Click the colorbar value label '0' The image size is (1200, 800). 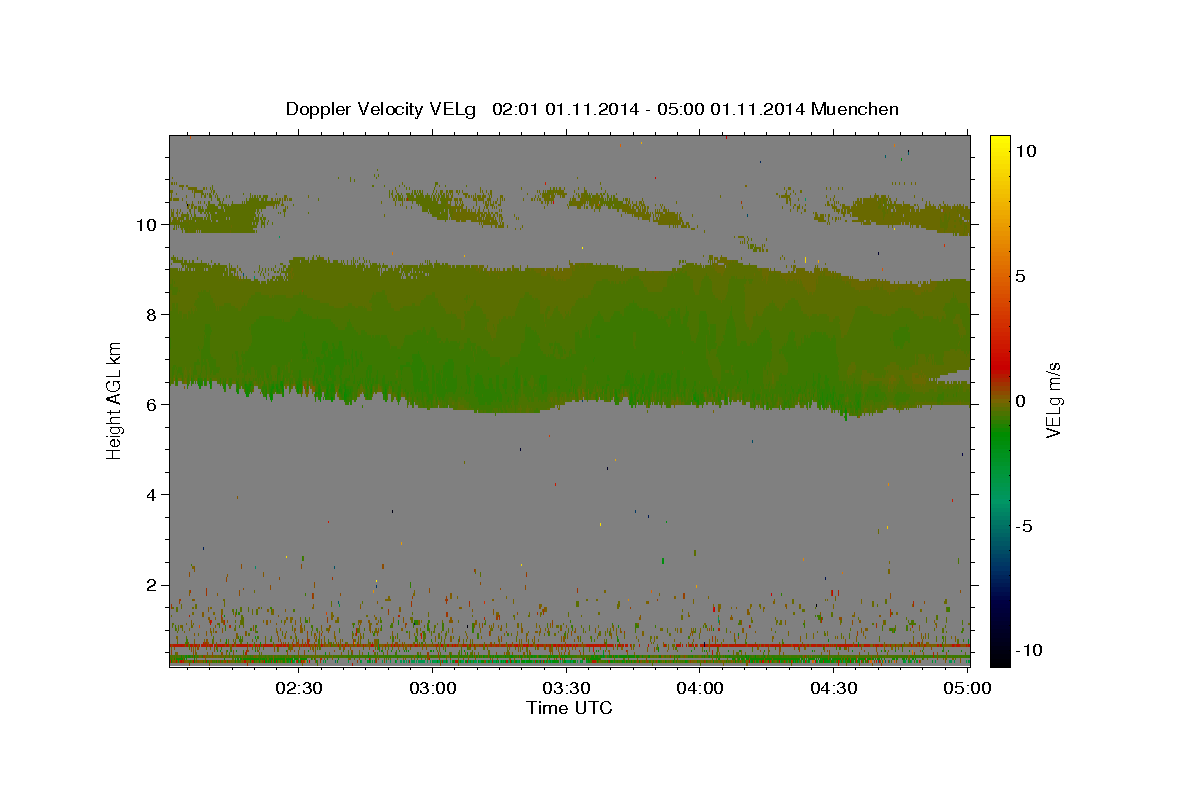coord(1020,401)
